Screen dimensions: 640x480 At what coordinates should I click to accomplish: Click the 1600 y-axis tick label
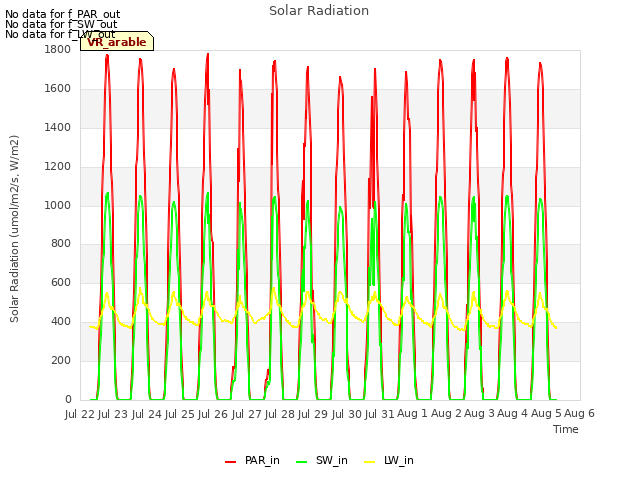click(58, 89)
